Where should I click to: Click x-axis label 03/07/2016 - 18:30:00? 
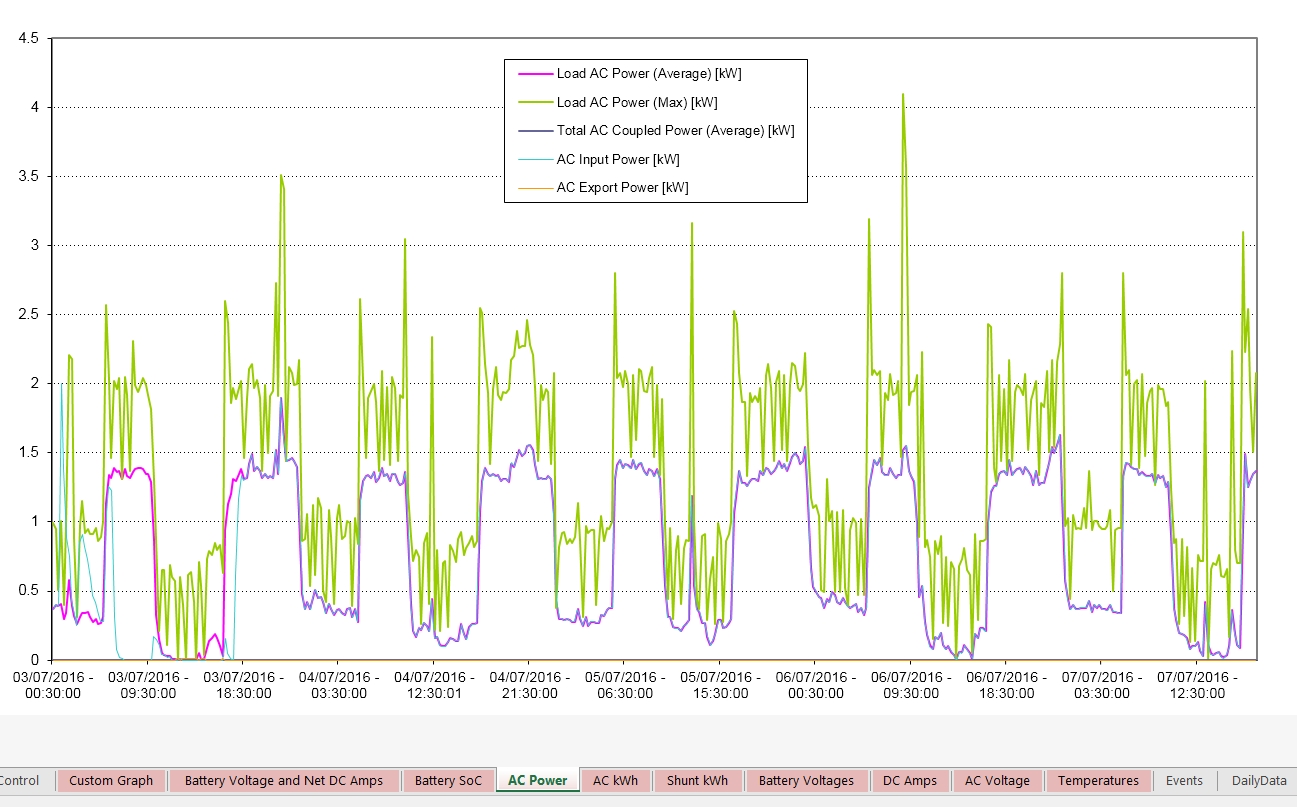tap(243, 685)
